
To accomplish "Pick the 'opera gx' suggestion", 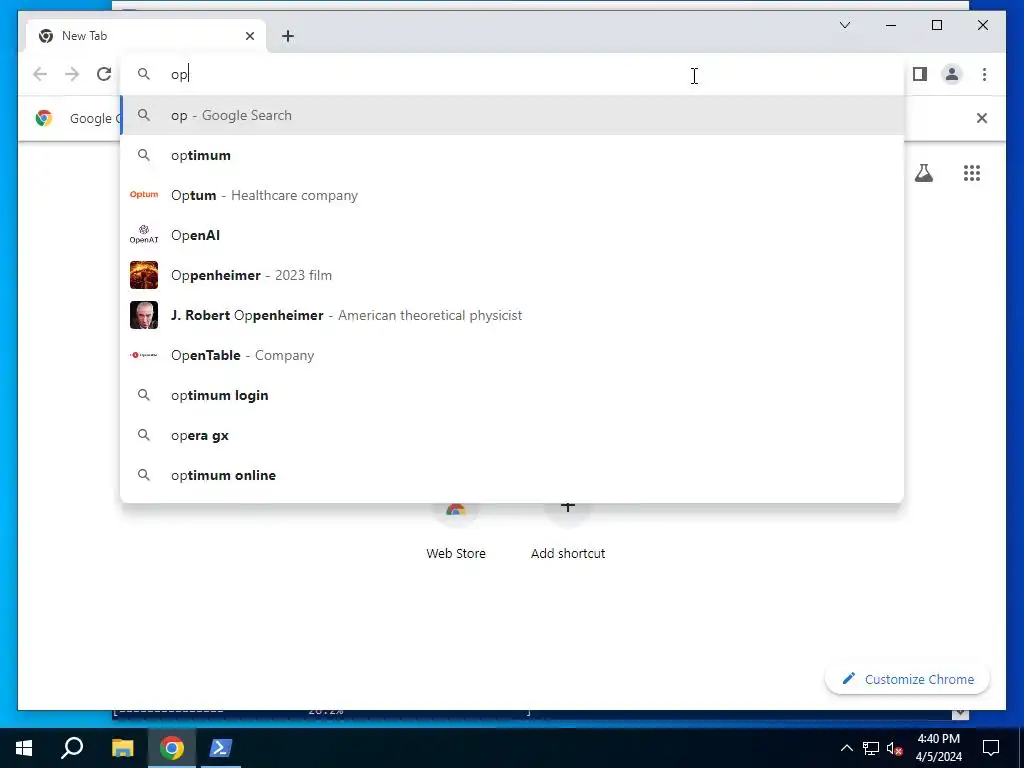I will tap(512, 435).
